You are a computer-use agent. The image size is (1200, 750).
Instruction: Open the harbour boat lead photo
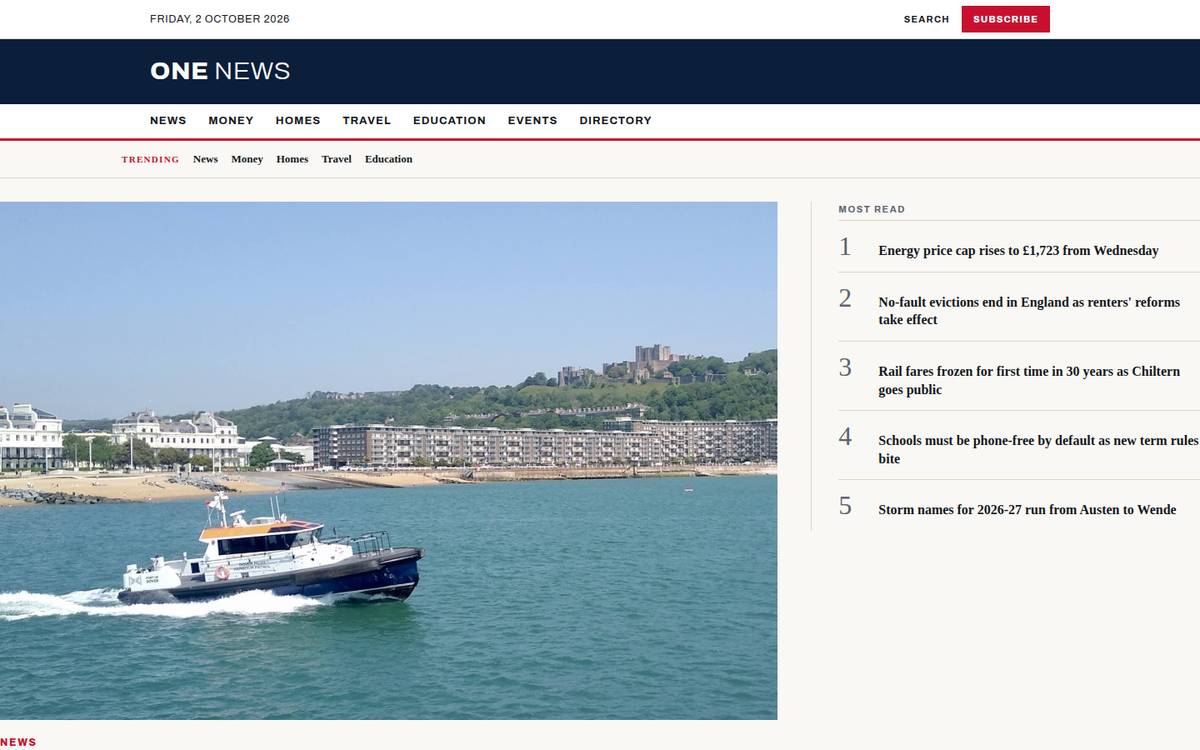[x=388, y=461]
